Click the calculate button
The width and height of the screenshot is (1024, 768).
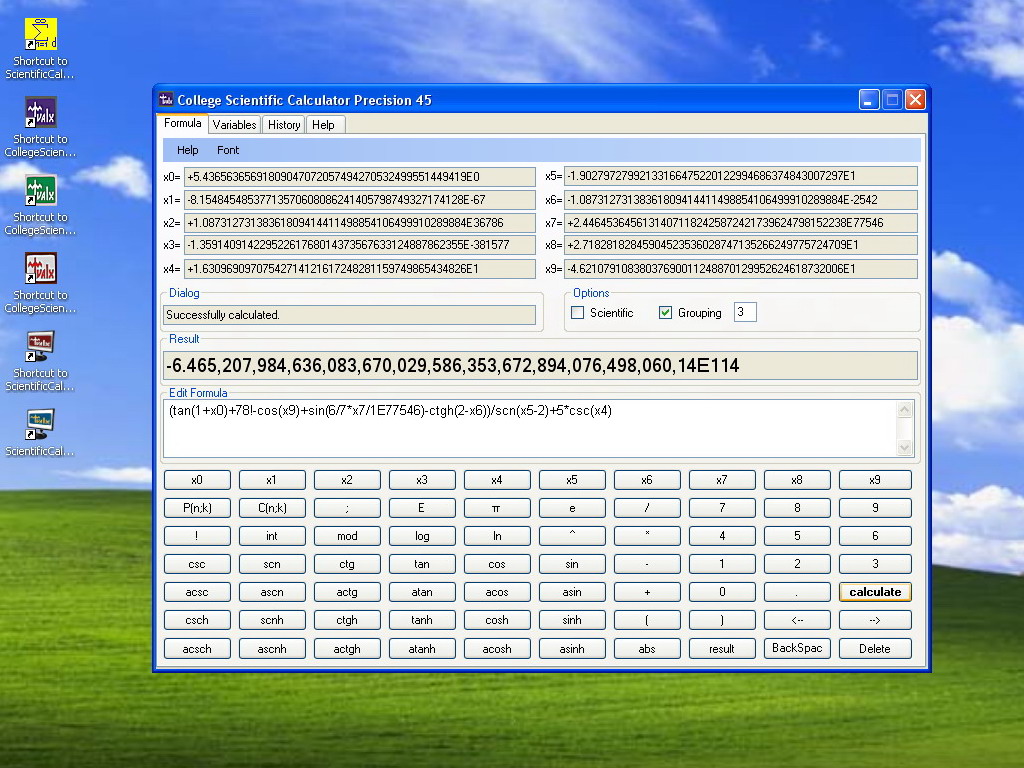pos(875,592)
